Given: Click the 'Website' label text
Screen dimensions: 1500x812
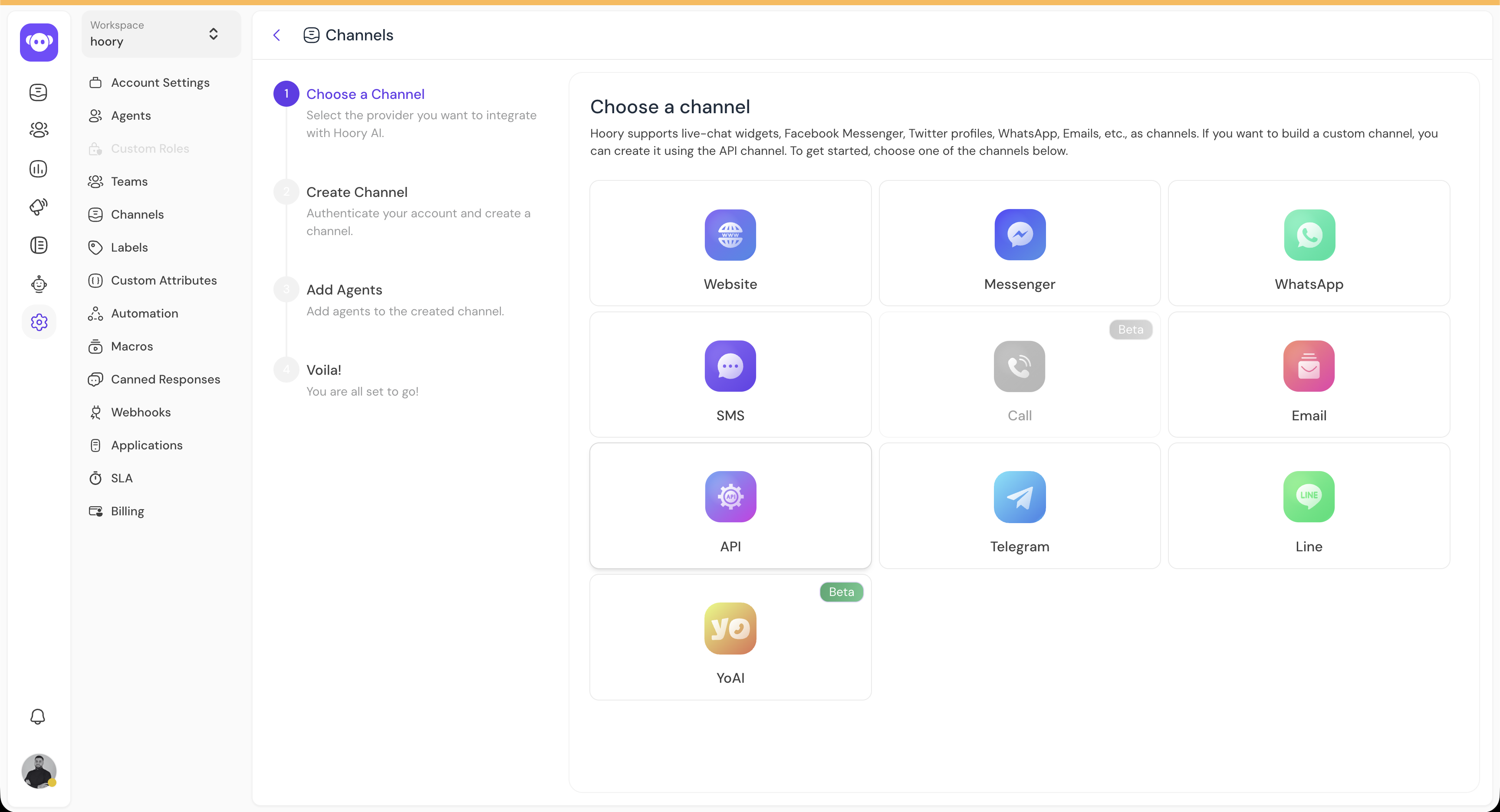Looking at the screenshot, I should 730,284.
